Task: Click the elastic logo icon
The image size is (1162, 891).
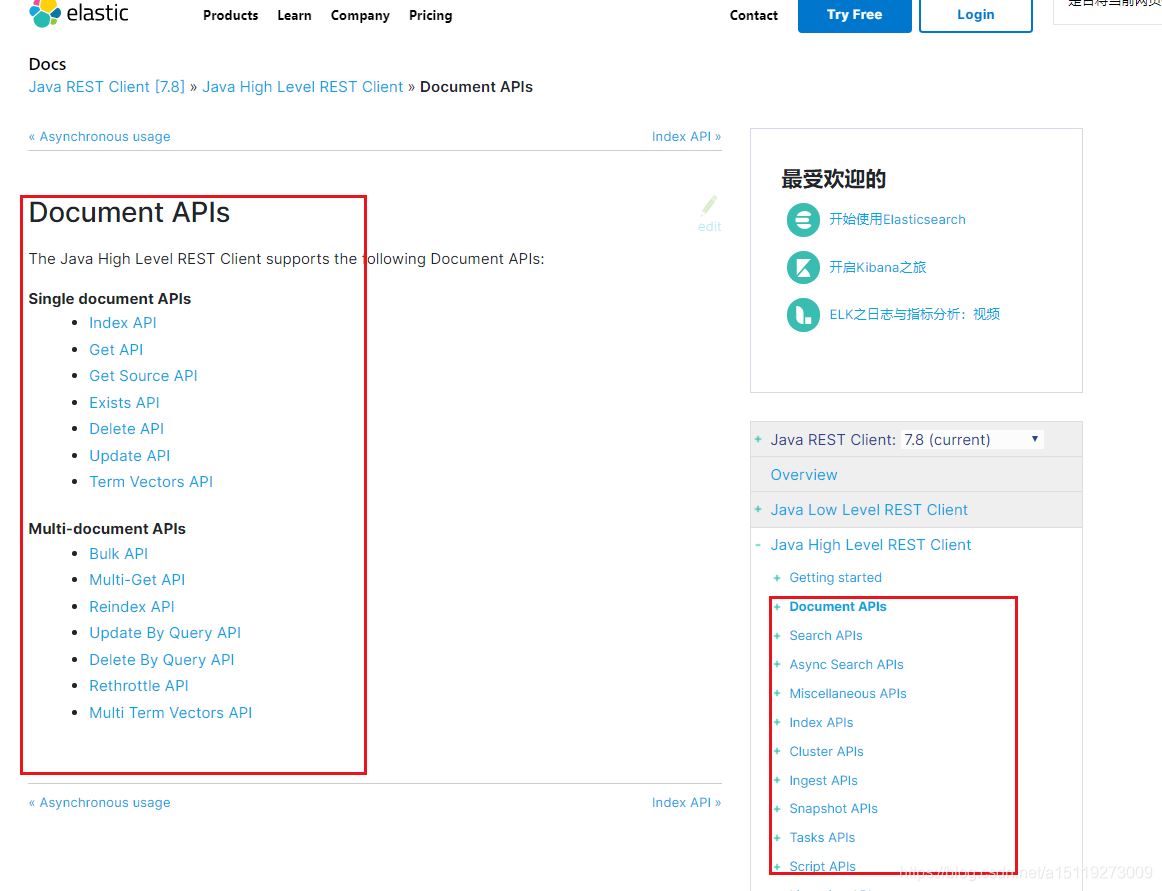Action: pyautogui.click(x=44, y=13)
